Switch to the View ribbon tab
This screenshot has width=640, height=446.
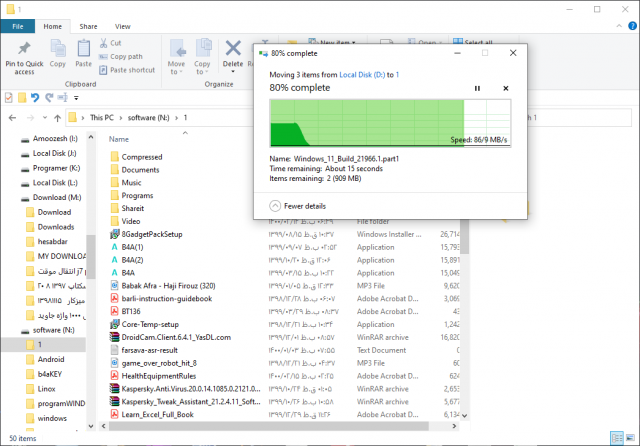[121, 26]
